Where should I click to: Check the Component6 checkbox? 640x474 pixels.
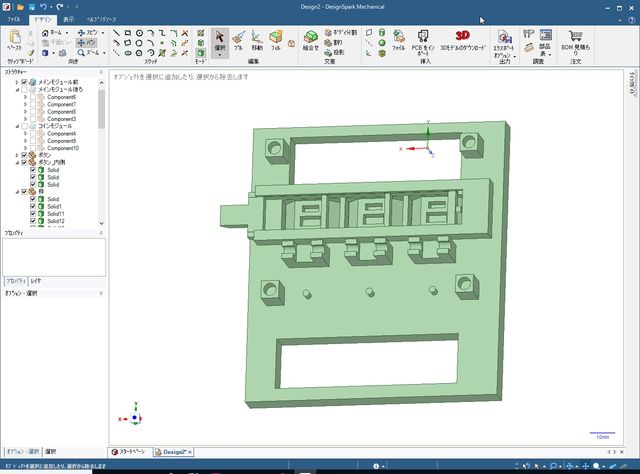(x=33, y=97)
